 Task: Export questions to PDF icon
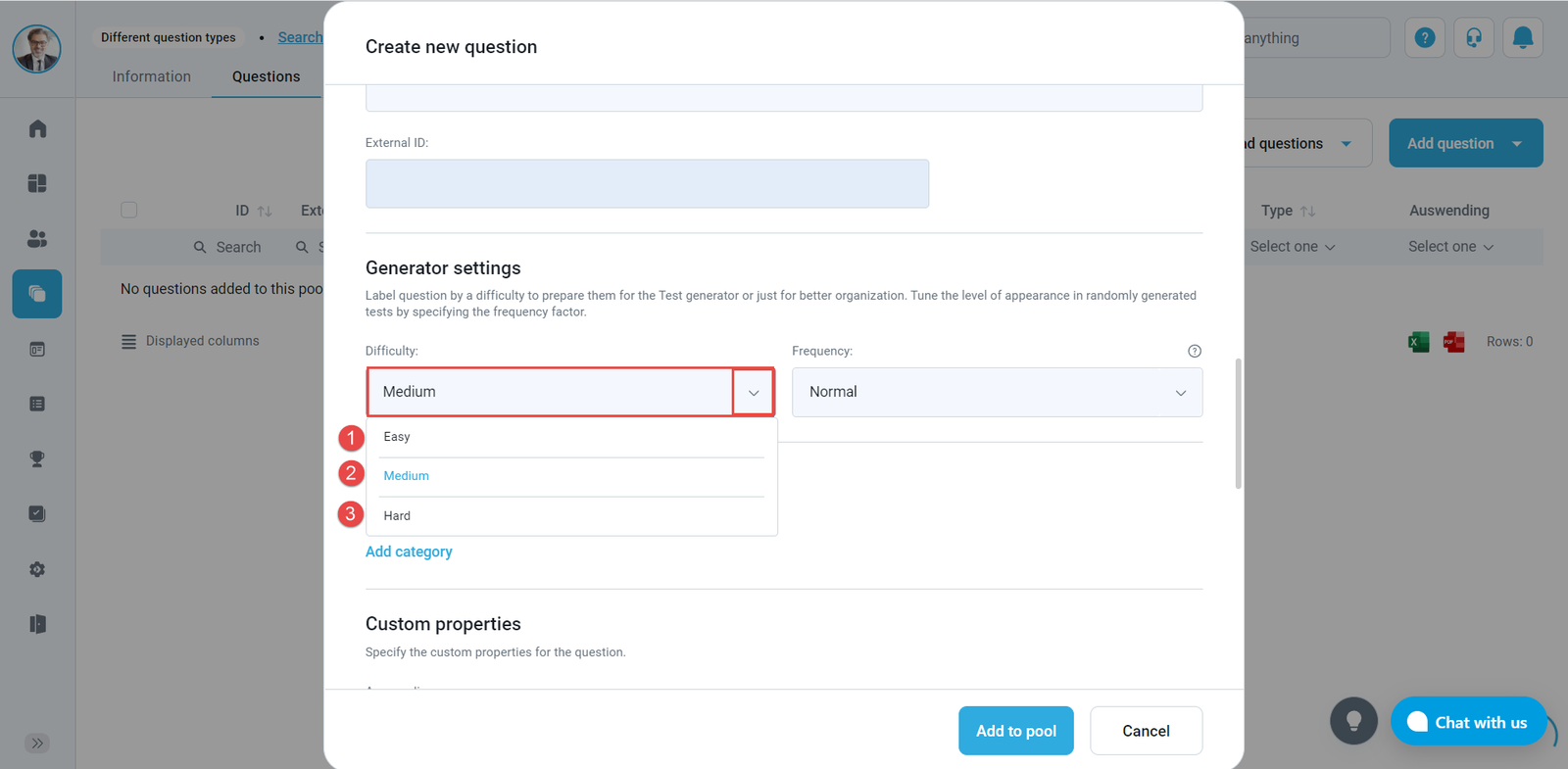pos(1454,342)
